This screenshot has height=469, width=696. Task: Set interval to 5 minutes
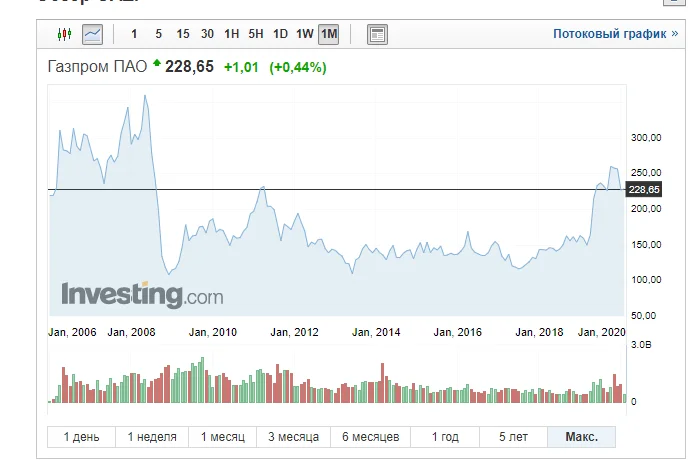tap(159, 34)
